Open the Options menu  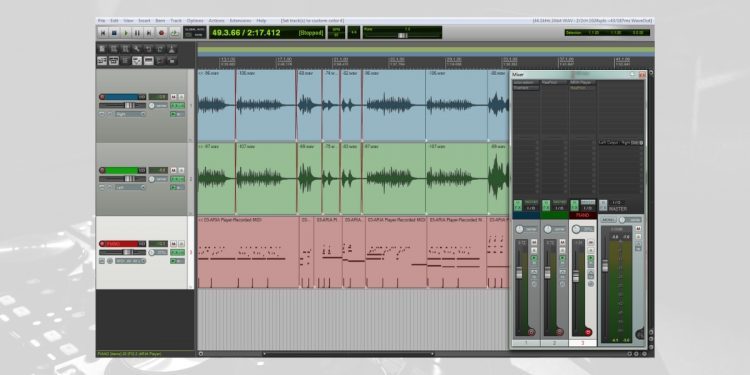pyautogui.click(x=195, y=21)
